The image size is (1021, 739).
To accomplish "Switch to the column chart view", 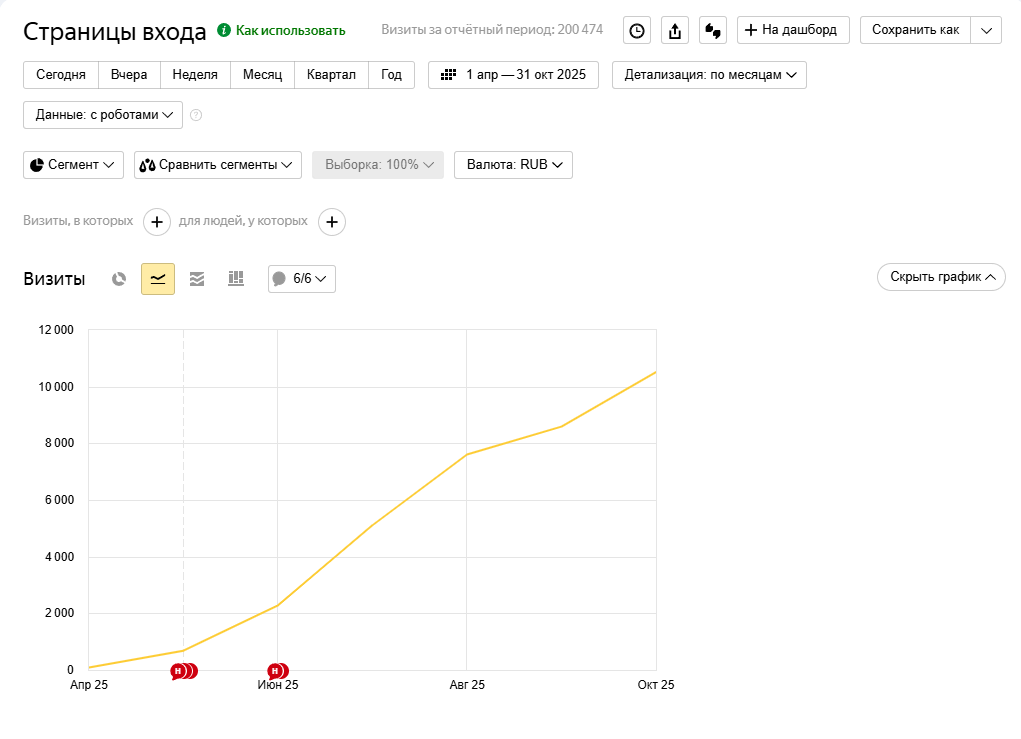I will 235,279.
